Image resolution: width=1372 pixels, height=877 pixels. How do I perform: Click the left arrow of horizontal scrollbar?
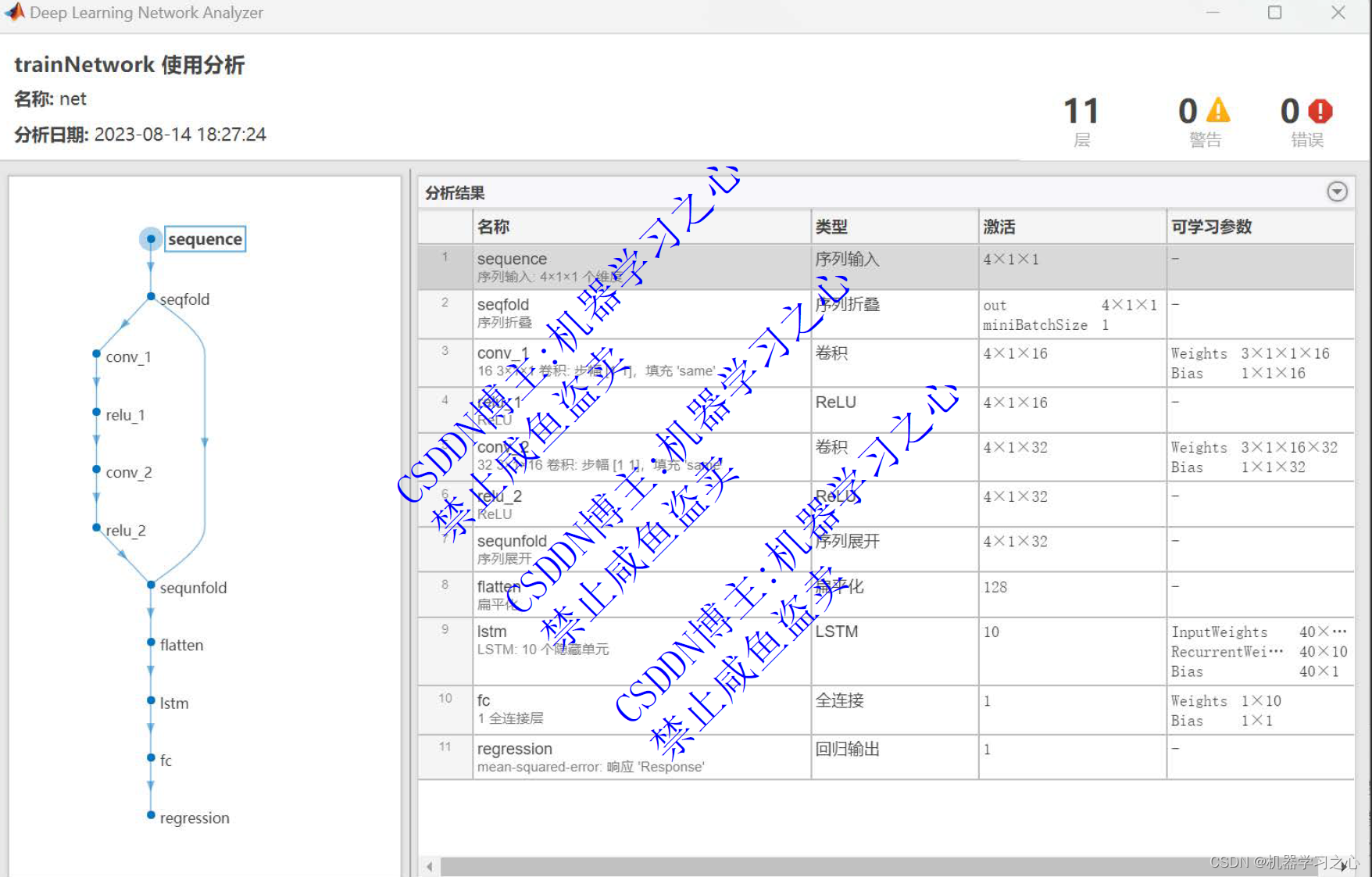point(430,866)
